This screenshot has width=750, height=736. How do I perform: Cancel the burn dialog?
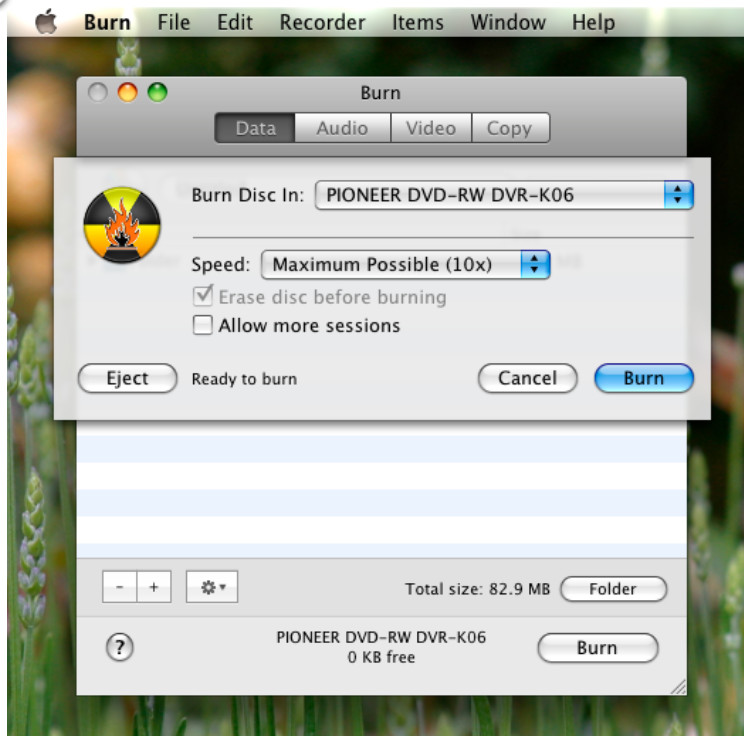pos(528,378)
